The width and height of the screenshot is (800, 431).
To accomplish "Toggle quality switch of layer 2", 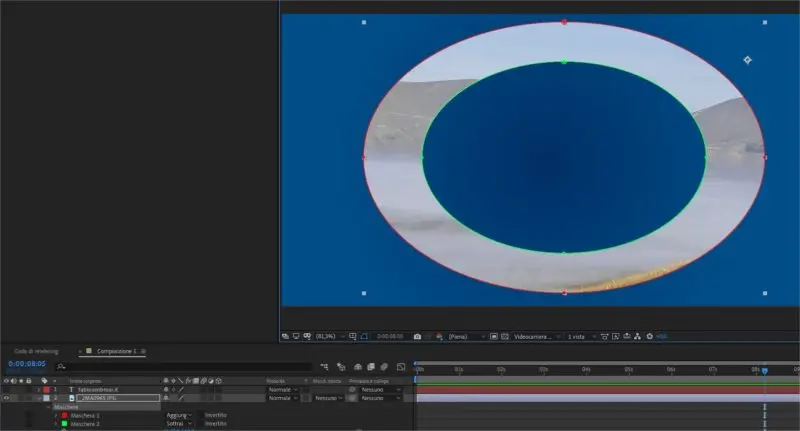I will (181, 398).
